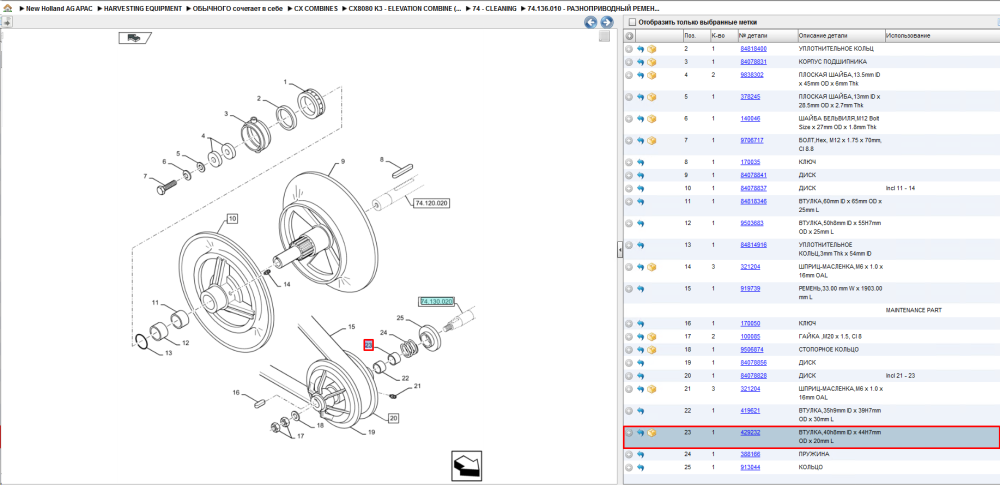Open part number link 9838302
Image resolution: width=1000 pixels, height=485 pixels.
point(751,75)
